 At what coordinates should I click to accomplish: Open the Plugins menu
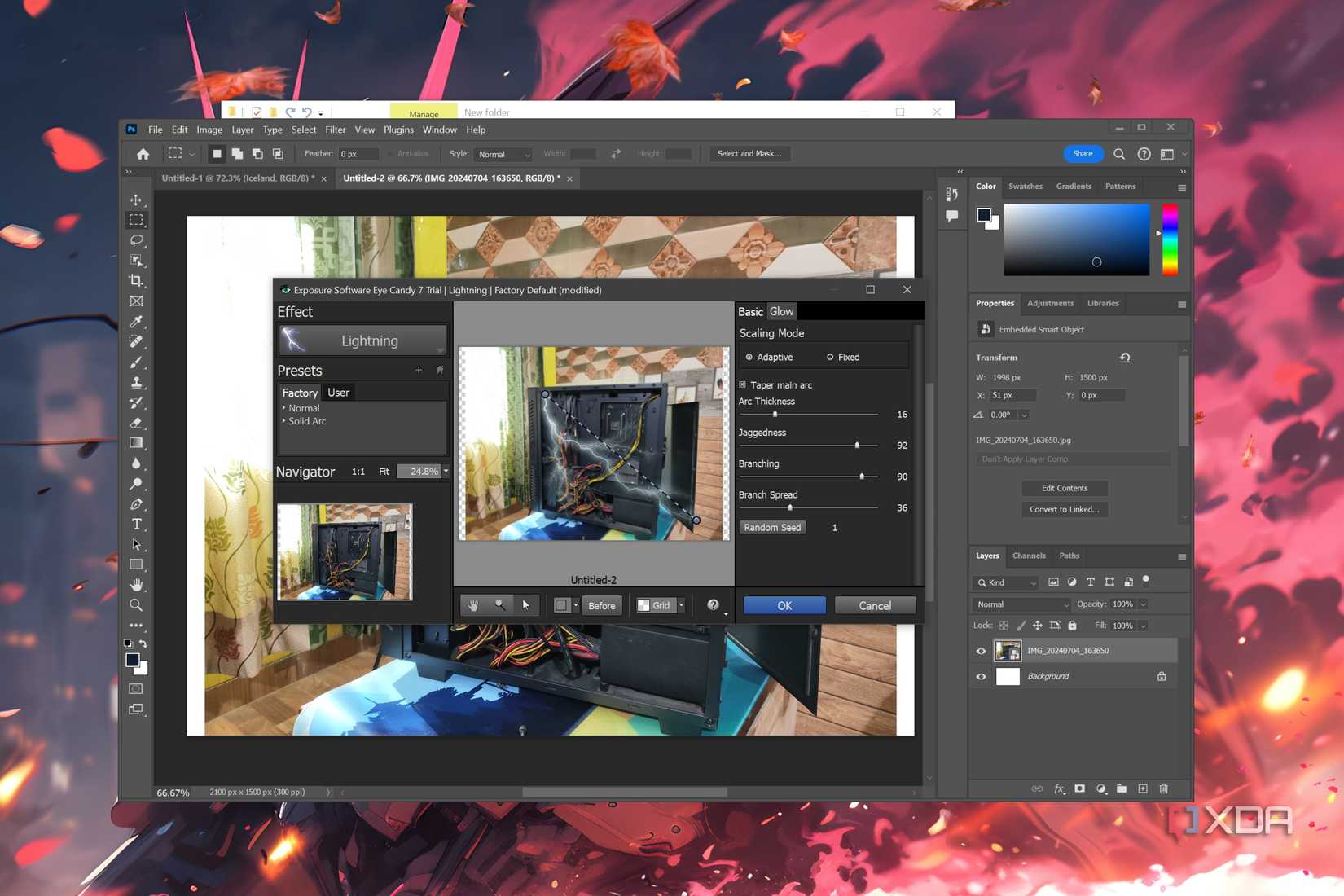398,130
